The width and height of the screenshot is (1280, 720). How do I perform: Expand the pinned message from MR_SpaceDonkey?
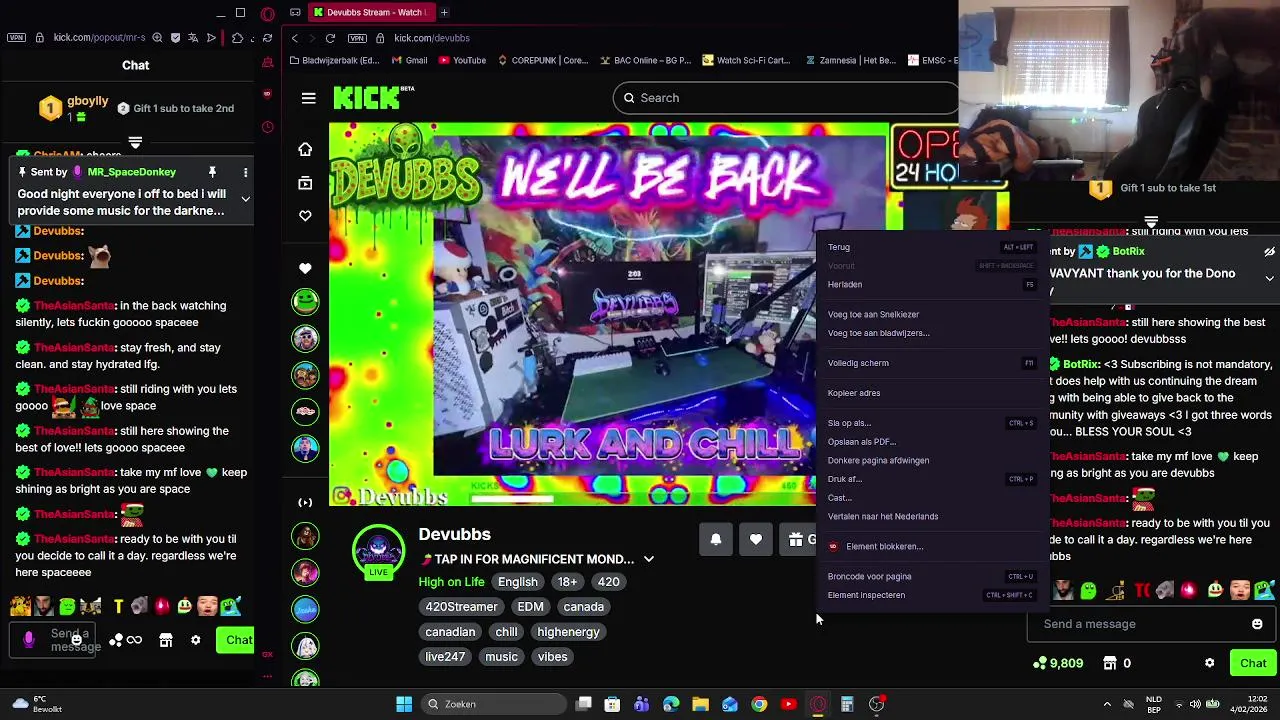click(245, 198)
